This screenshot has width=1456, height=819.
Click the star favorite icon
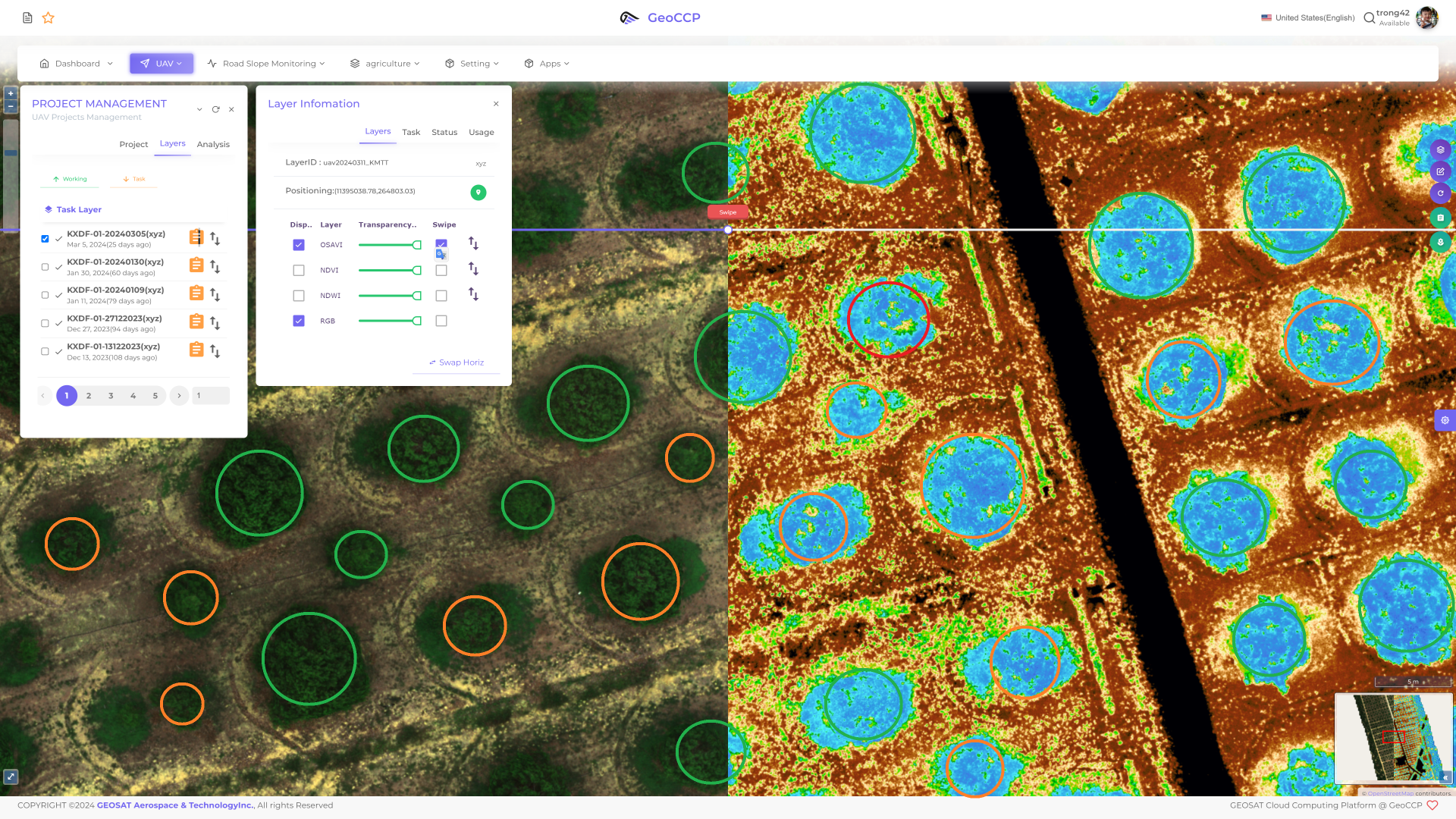pyautogui.click(x=49, y=17)
